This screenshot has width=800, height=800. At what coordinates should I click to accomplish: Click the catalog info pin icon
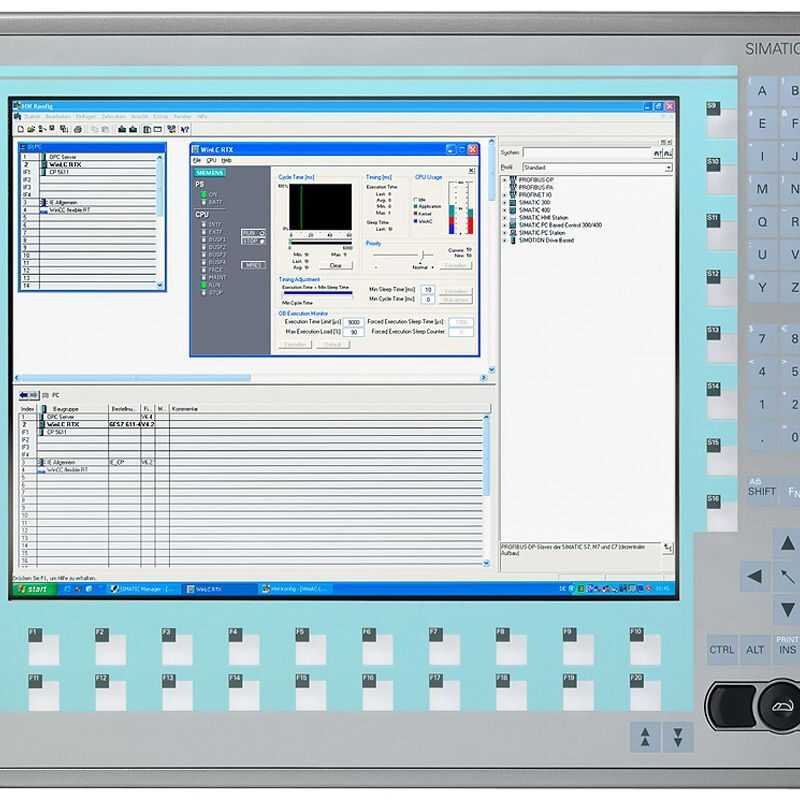tap(668, 548)
